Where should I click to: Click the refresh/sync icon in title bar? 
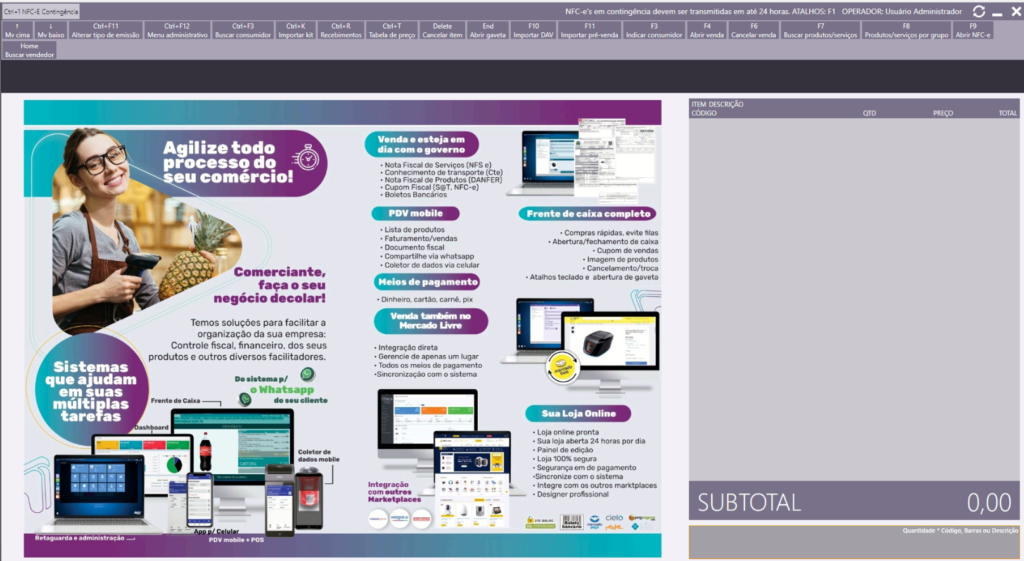979,11
